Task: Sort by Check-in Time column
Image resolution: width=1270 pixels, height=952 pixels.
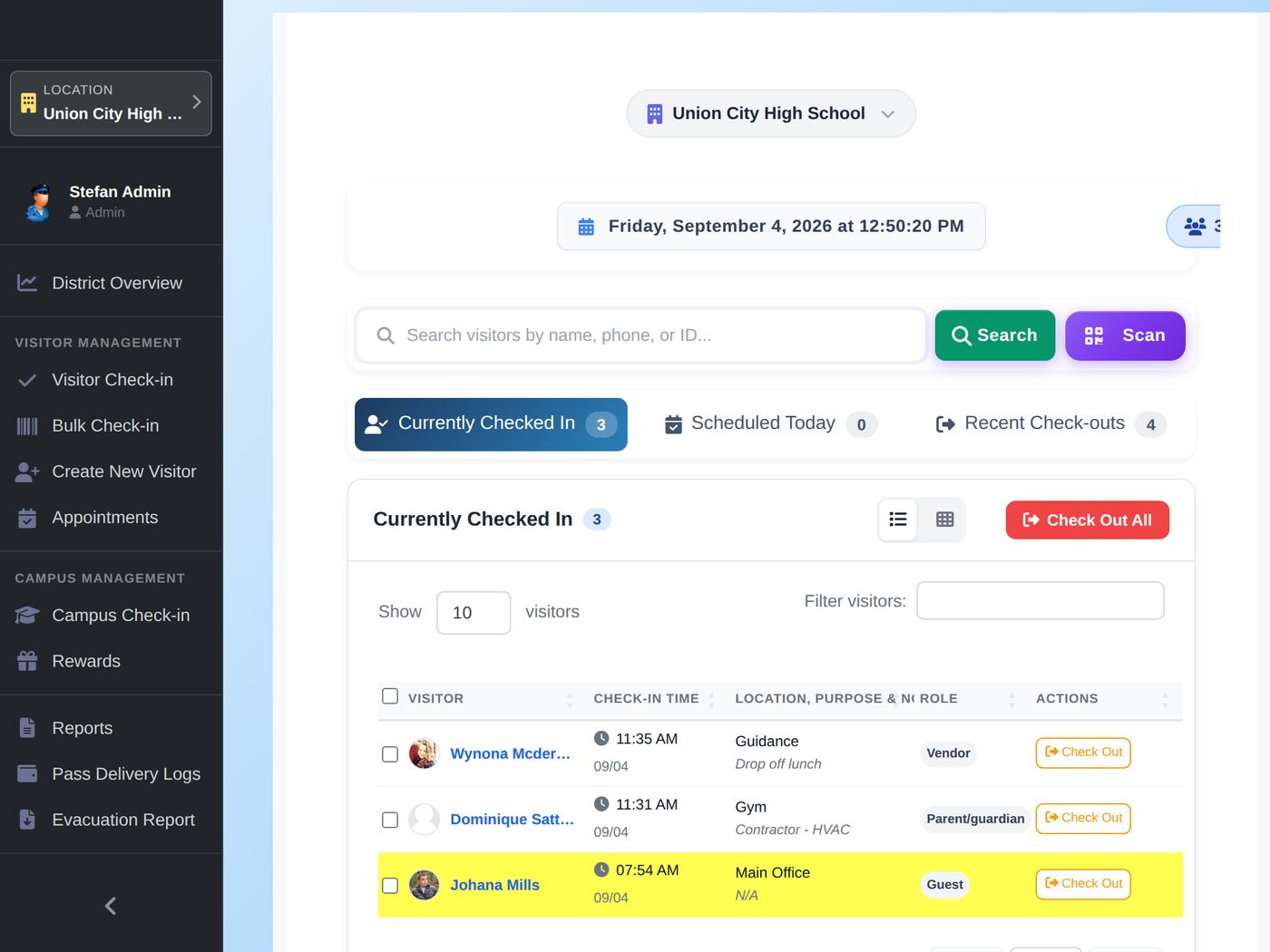Action: tap(653, 698)
